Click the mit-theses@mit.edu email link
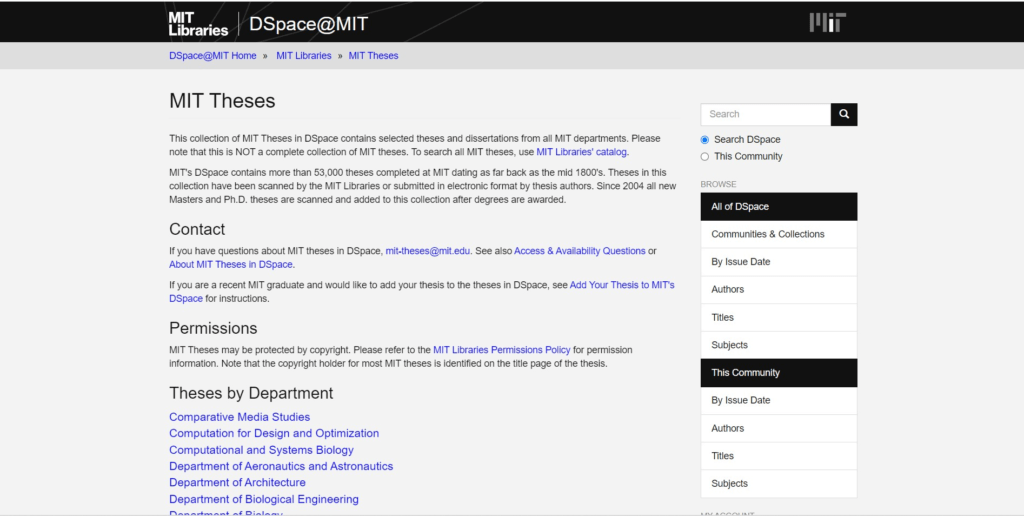Screen dimensions: 1024x516 pyautogui.click(x=428, y=251)
